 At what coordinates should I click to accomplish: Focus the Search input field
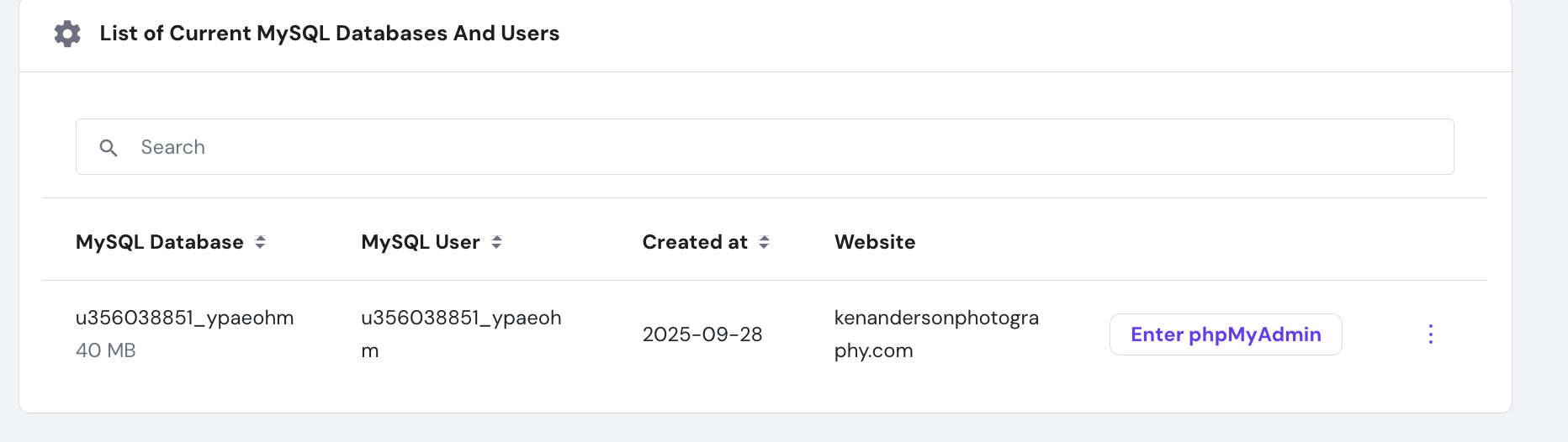(x=757, y=147)
